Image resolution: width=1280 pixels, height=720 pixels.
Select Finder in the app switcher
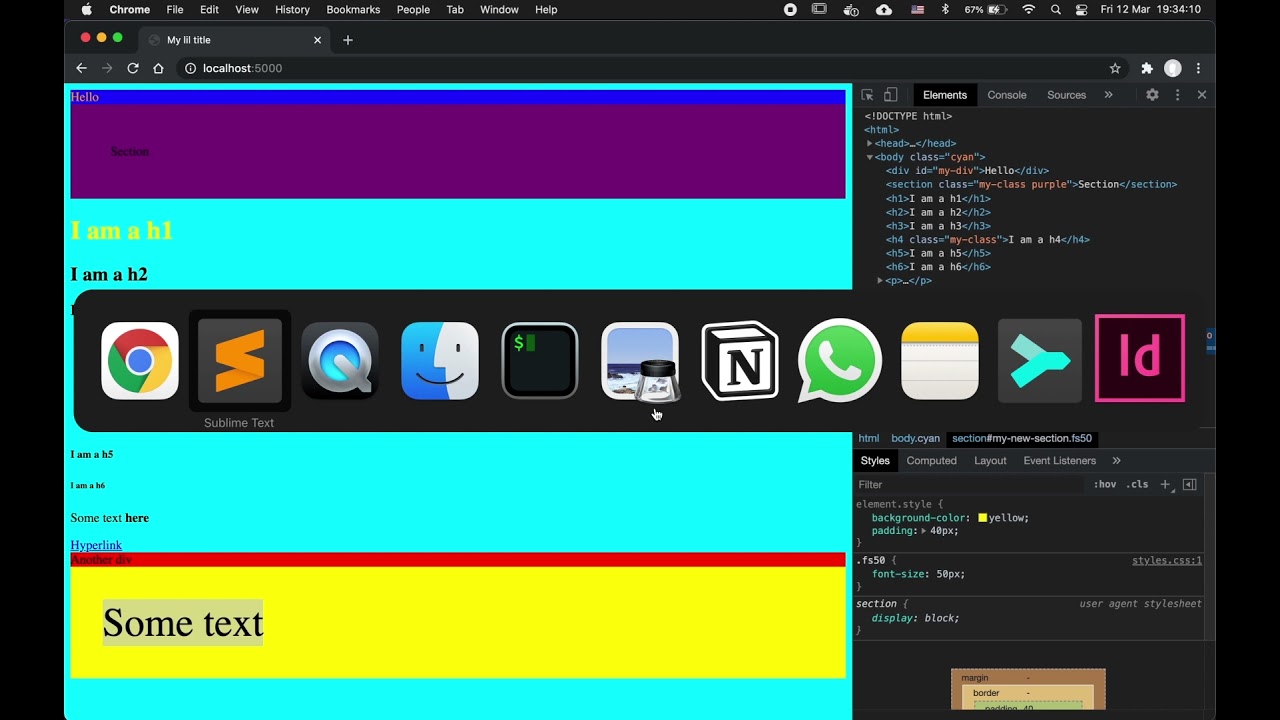(440, 360)
